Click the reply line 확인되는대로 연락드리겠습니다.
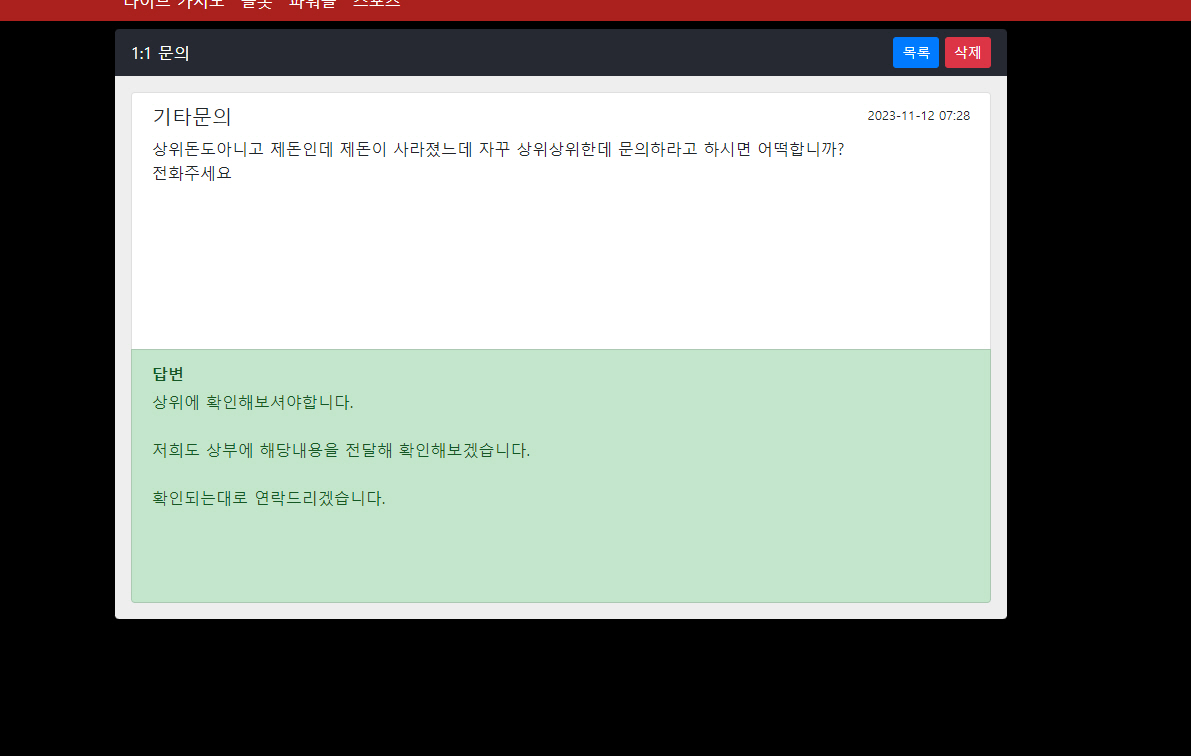The image size is (1191, 756). tap(269, 498)
